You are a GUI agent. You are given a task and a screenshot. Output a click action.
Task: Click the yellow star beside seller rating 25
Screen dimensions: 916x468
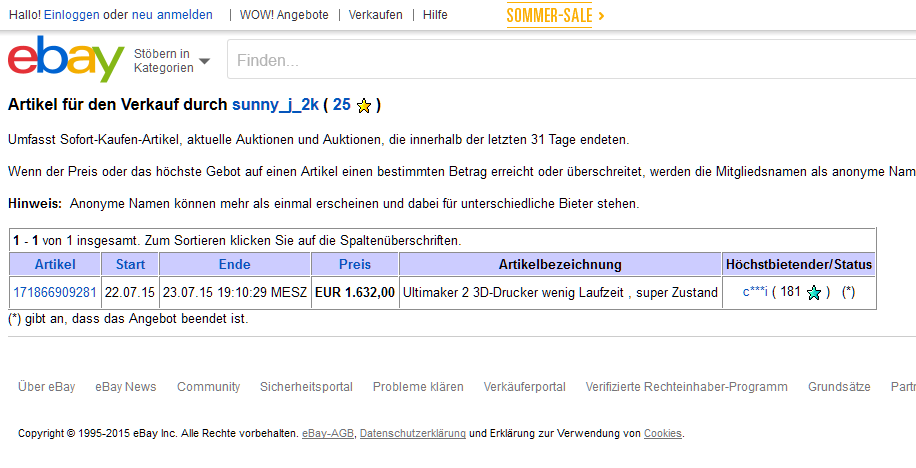tap(365, 105)
